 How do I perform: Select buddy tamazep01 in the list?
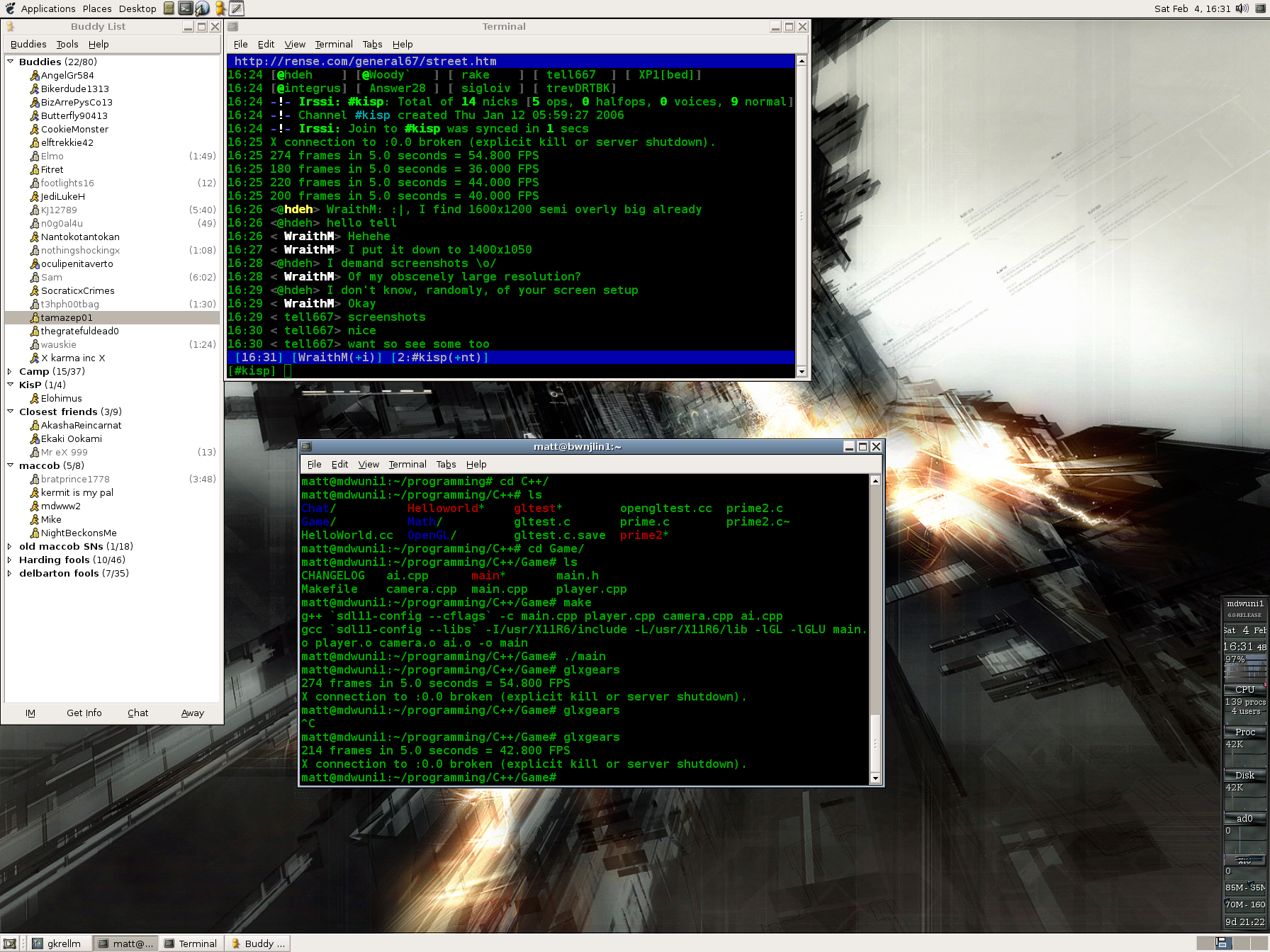click(x=67, y=317)
